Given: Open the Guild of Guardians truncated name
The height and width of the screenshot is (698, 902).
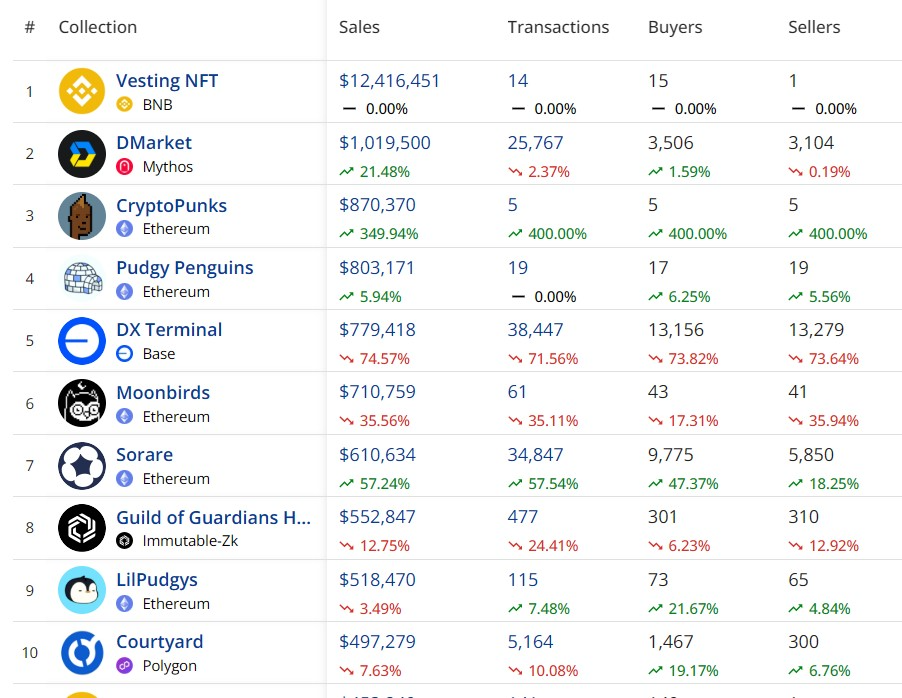Looking at the screenshot, I should point(213,516).
